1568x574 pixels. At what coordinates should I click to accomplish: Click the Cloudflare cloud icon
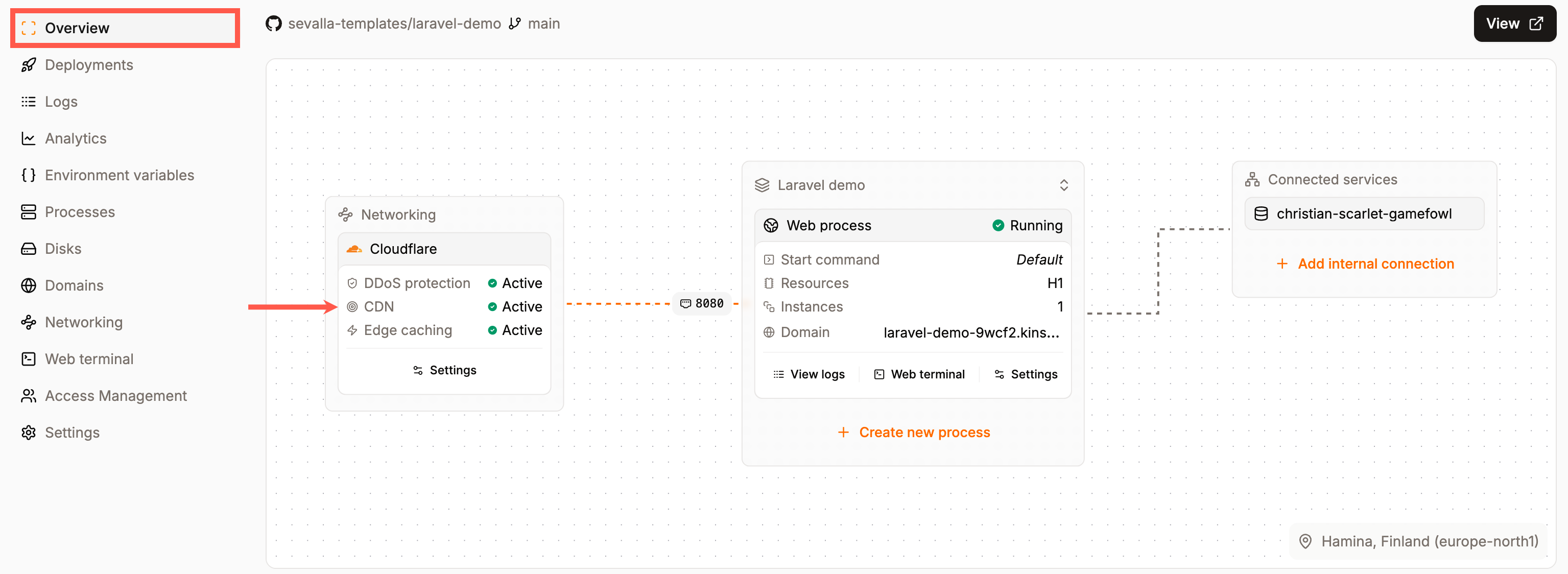(355, 248)
